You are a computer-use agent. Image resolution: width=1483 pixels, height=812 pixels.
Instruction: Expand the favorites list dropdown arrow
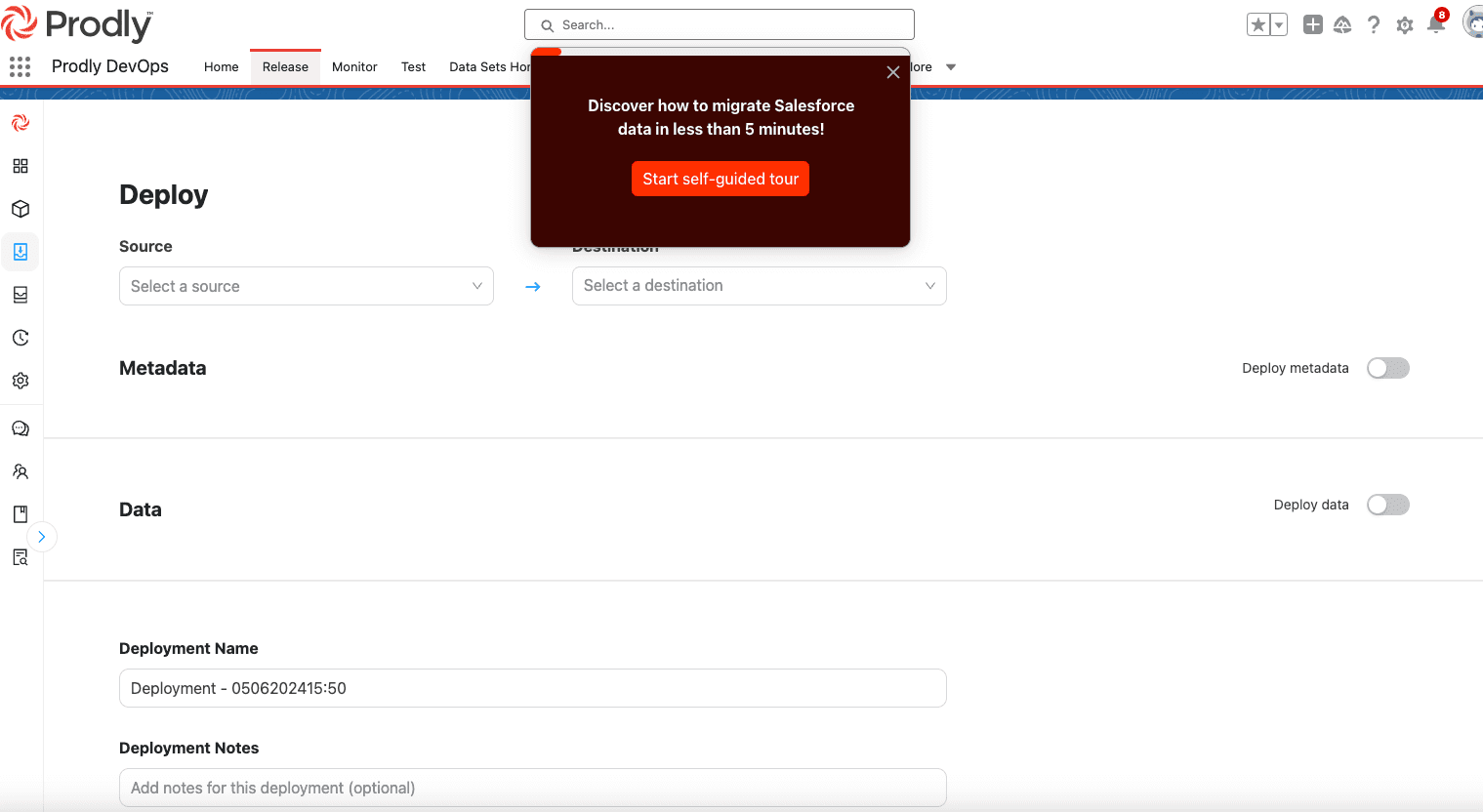click(x=1279, y=25)
